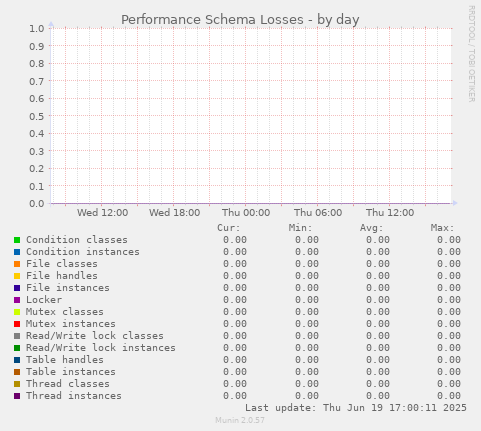Click the Cur value for File handles
The height and width of the screenshot is (431, 481).
click(235, 276)
